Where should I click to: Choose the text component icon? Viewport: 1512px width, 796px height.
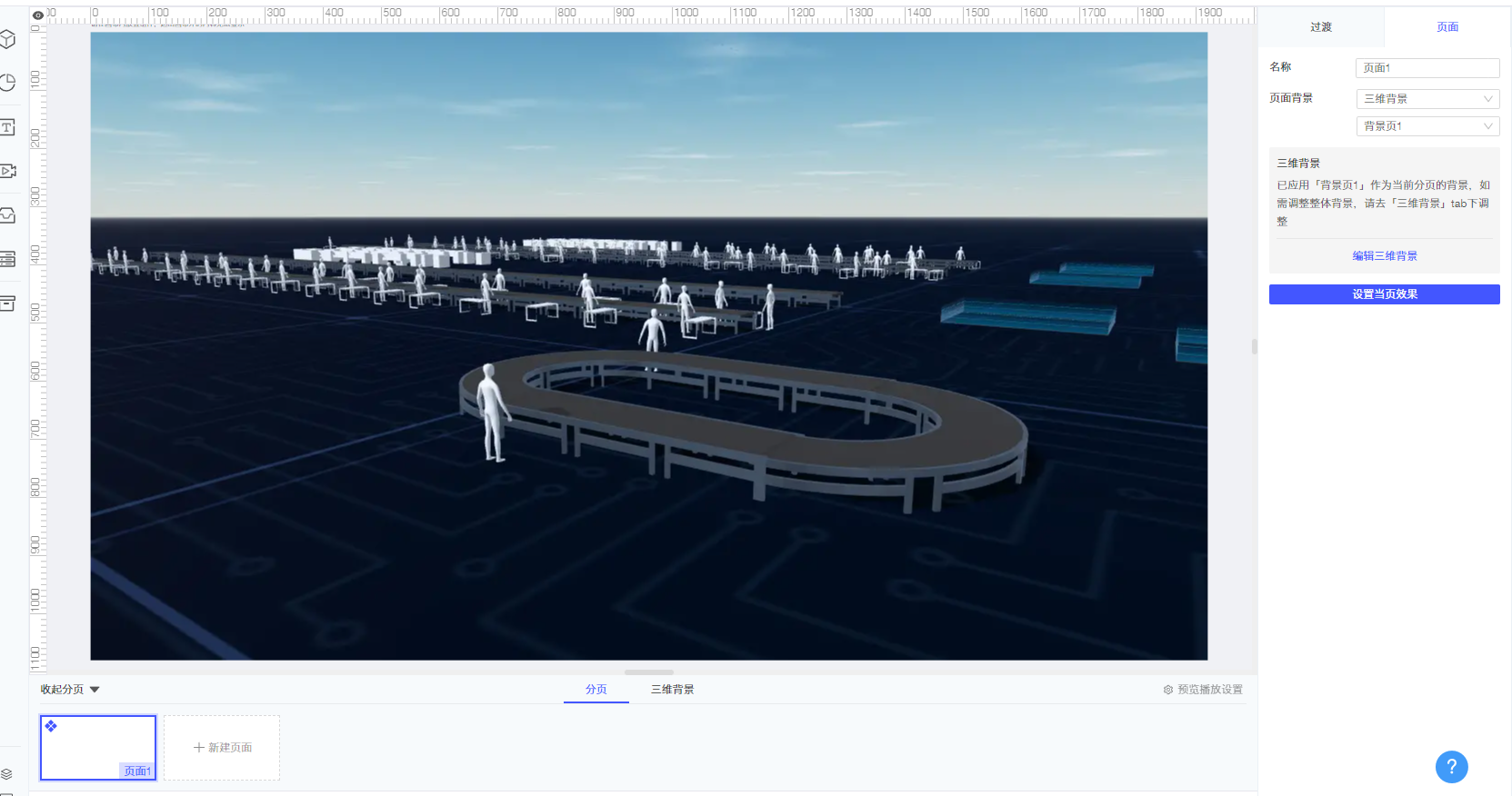pos(8,127)
